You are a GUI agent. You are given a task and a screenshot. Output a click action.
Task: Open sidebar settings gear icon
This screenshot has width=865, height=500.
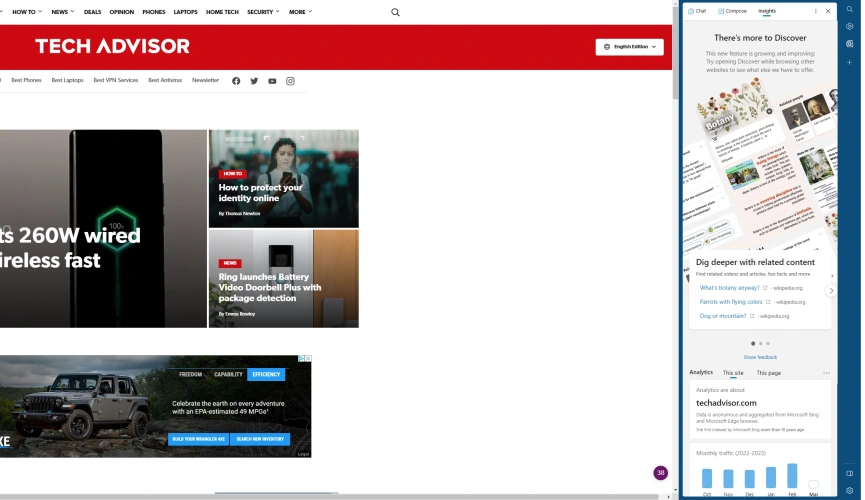(x=850, y=490)
